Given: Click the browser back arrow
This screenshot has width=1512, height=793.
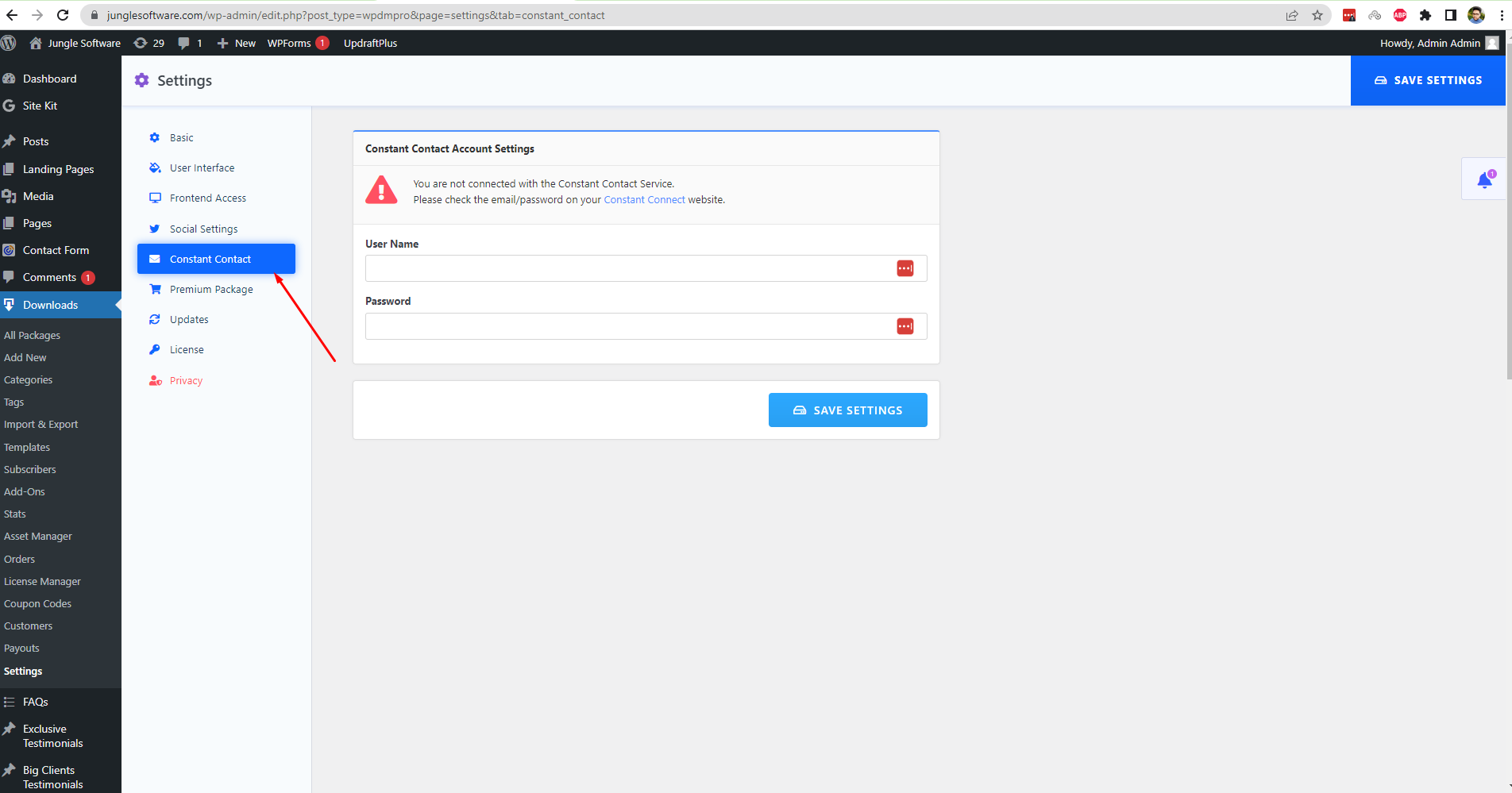Looking at the screenshot, I should 12,15.
